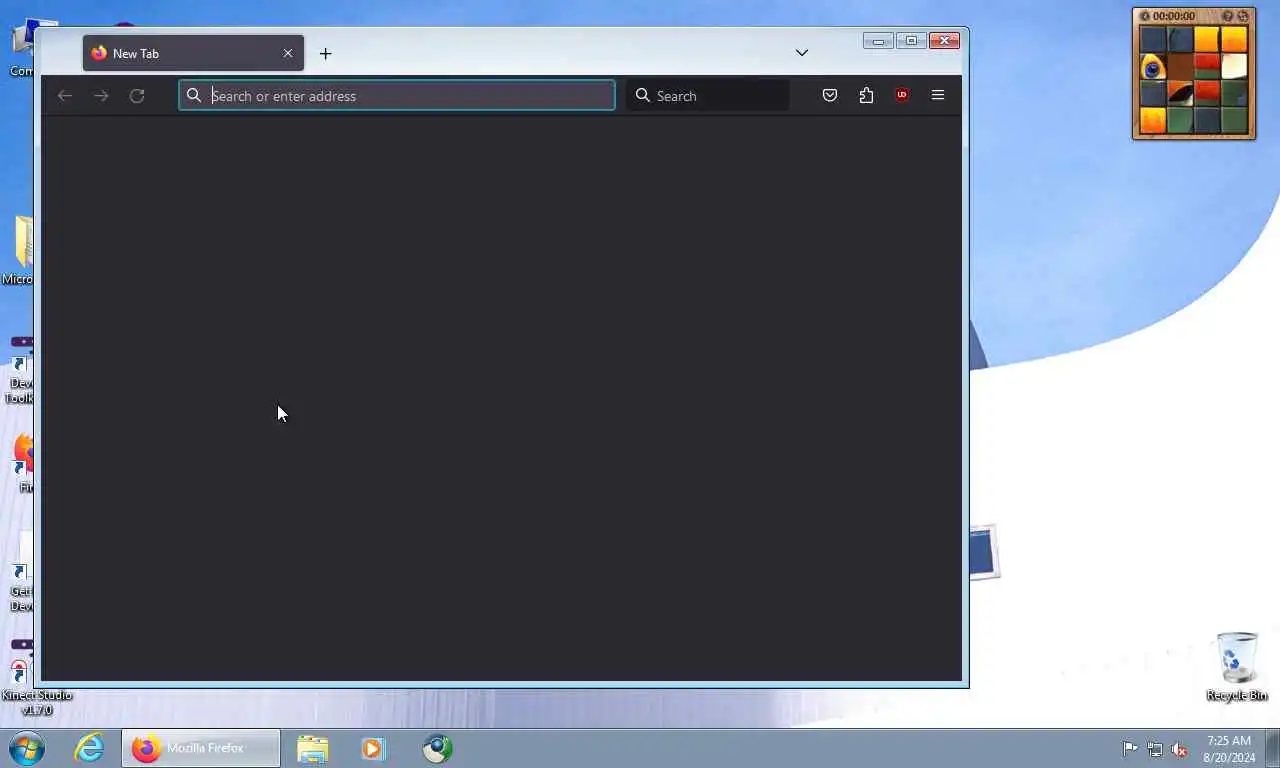1280x768 pixels.
Task: Open the Extensions puzzle-piece menu
Action: (x=866, y=95)
